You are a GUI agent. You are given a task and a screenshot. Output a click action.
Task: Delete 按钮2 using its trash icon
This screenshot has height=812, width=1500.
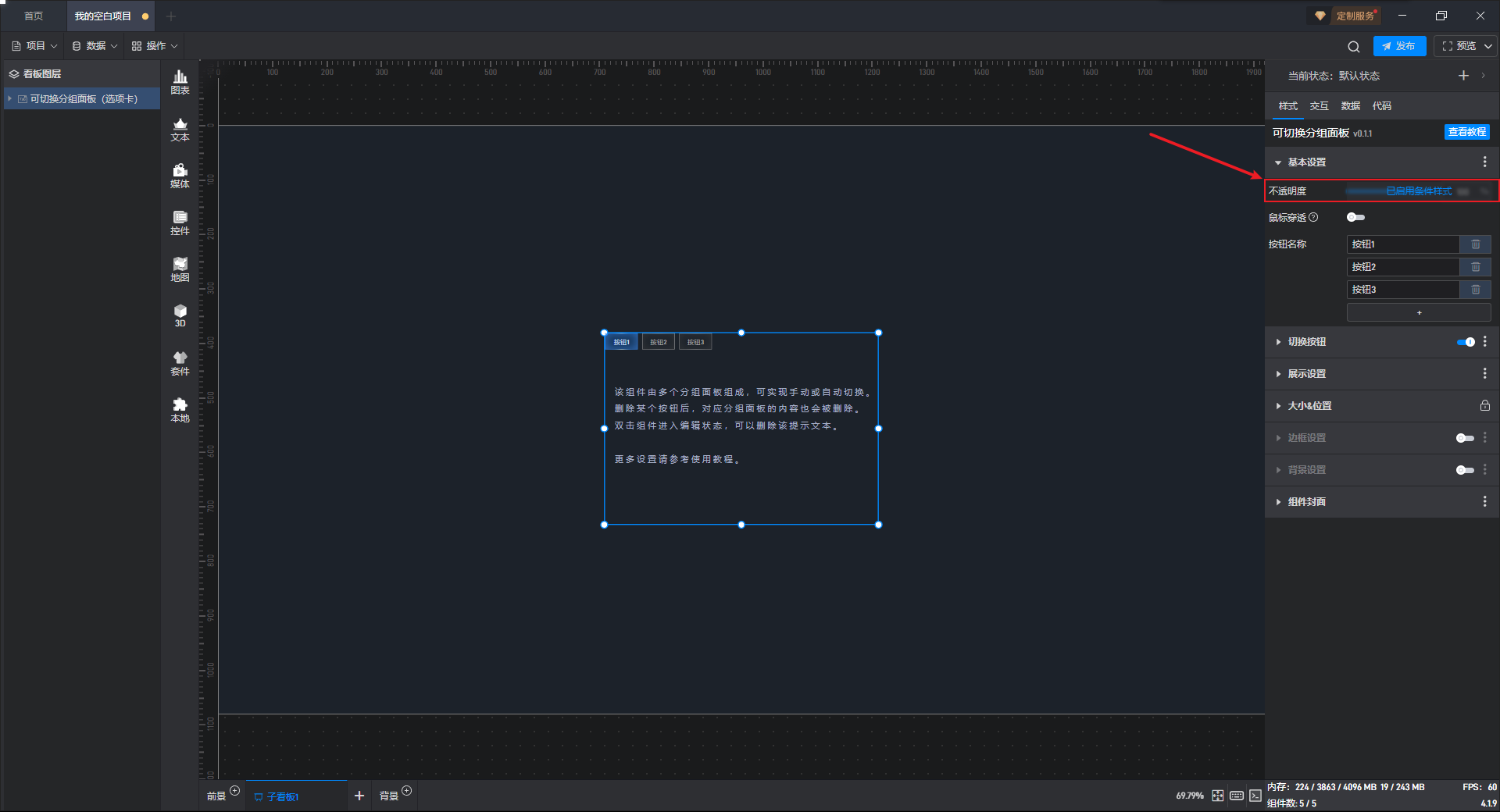click(x=1475, y=267)
